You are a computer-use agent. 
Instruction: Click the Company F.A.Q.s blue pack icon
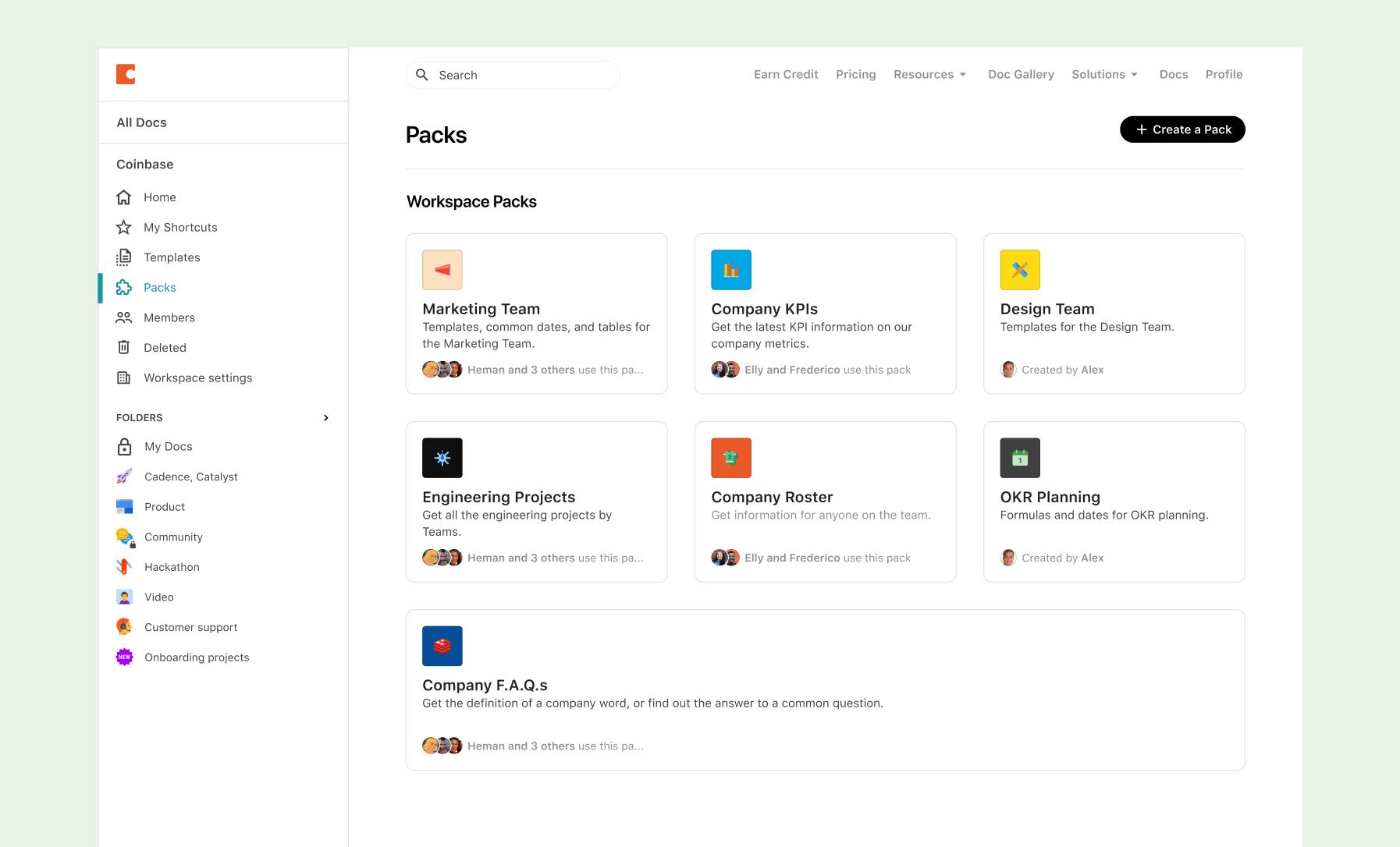442,646
